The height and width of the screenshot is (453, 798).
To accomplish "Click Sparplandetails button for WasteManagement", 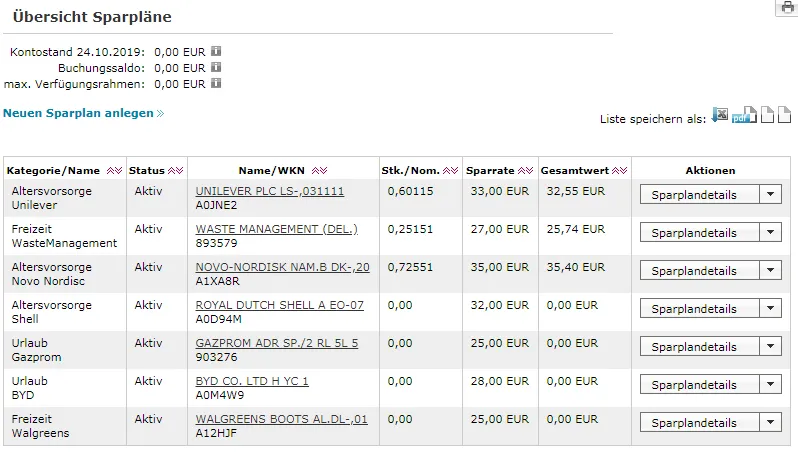I will 699,233.
